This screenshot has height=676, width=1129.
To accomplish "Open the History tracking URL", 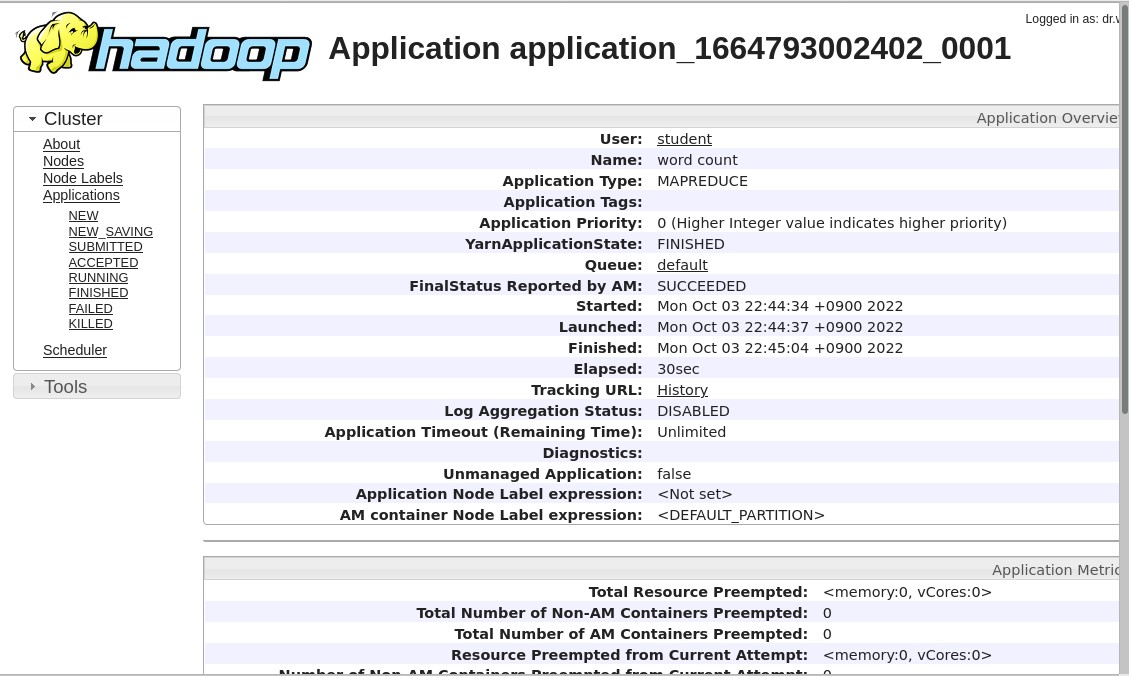I will click(x=683, y=390).
